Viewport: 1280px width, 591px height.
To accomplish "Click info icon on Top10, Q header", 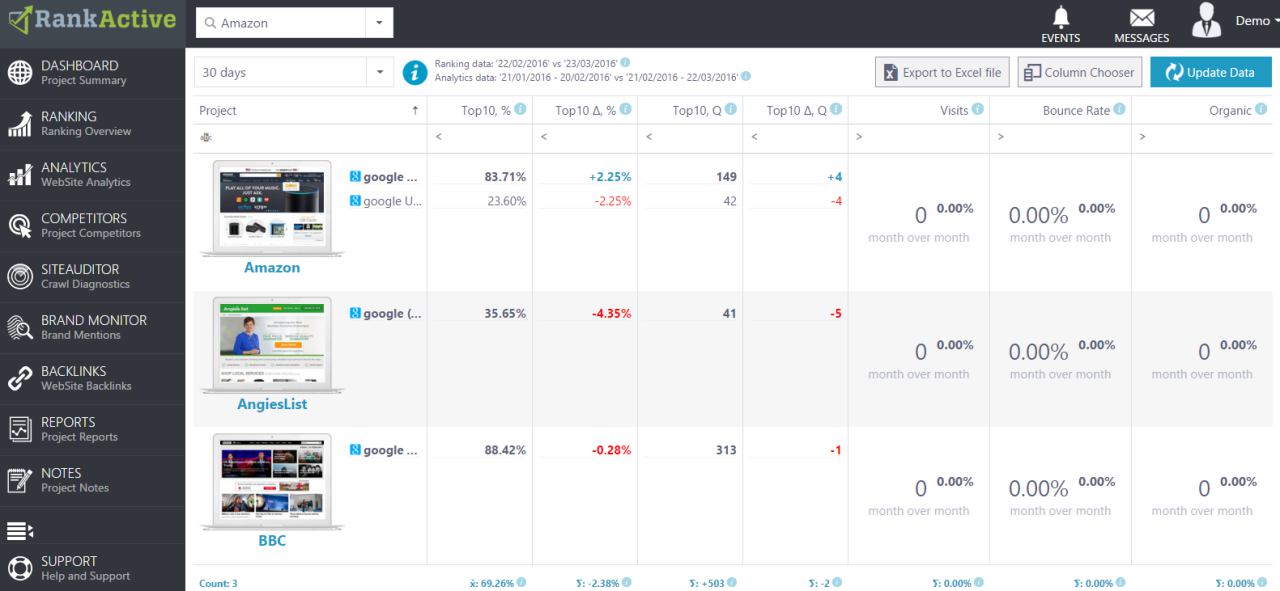I will click(730, 110).
